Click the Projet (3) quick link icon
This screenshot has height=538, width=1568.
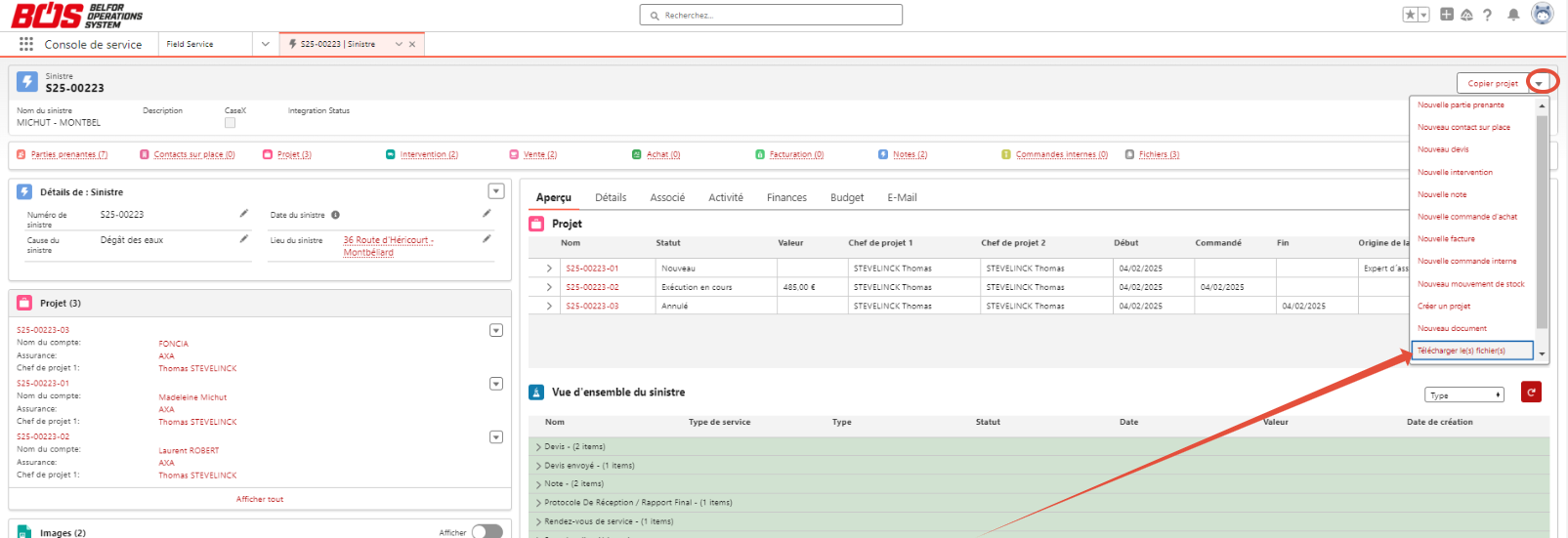[268, 154]
